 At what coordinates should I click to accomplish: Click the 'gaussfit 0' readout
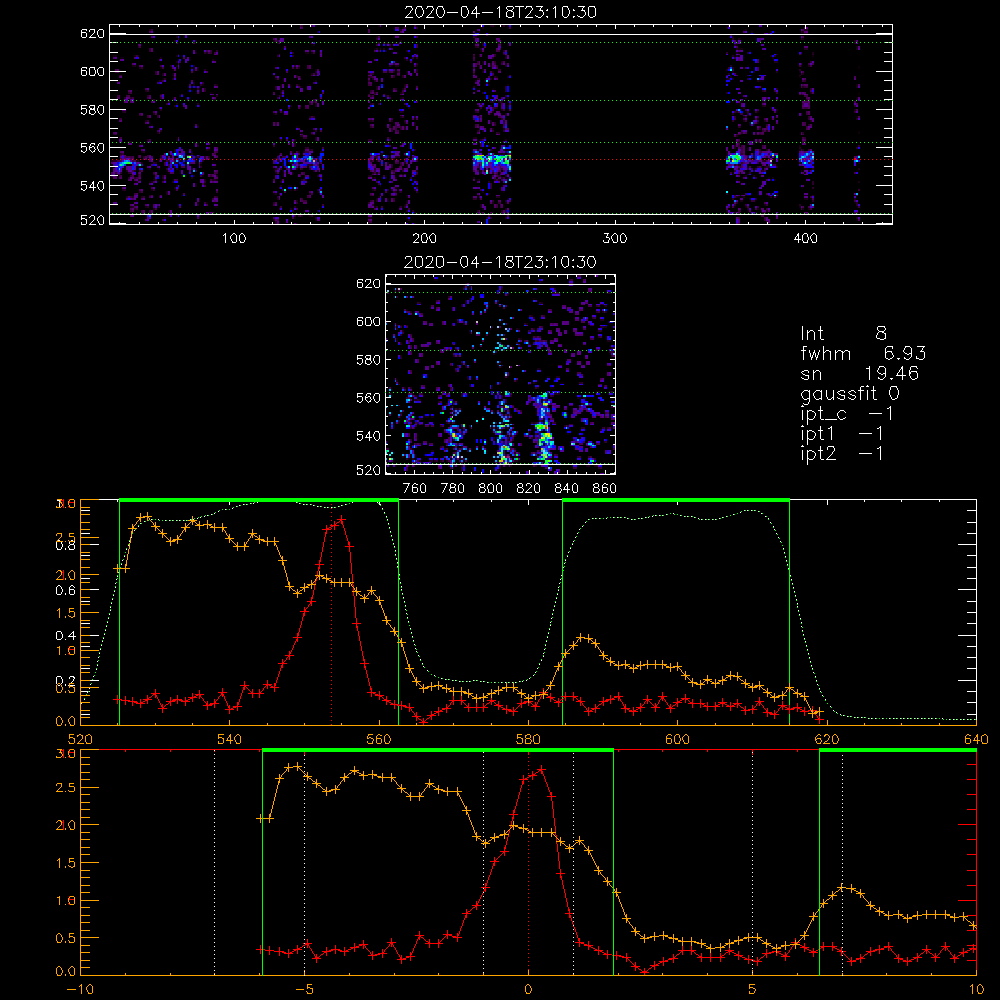(x=849, y=393)
